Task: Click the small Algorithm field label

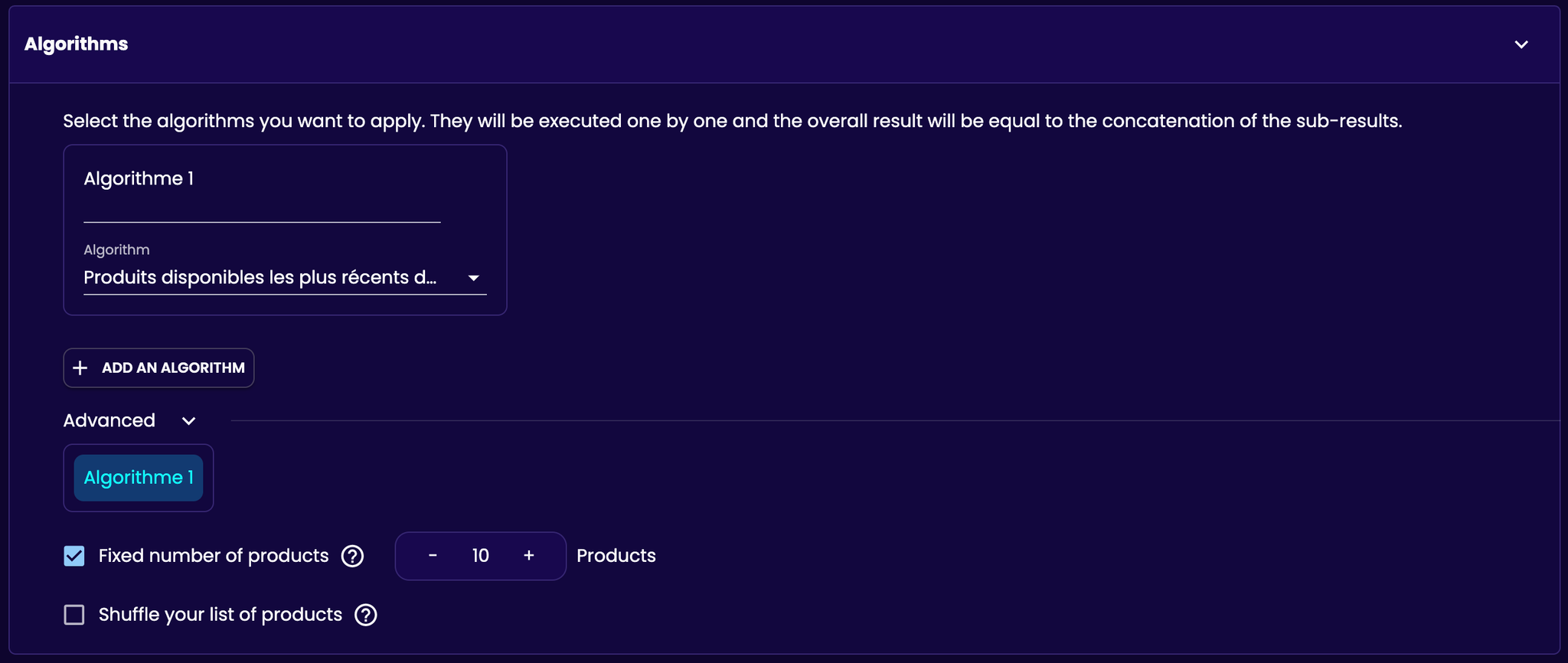Action: [116, 250]
